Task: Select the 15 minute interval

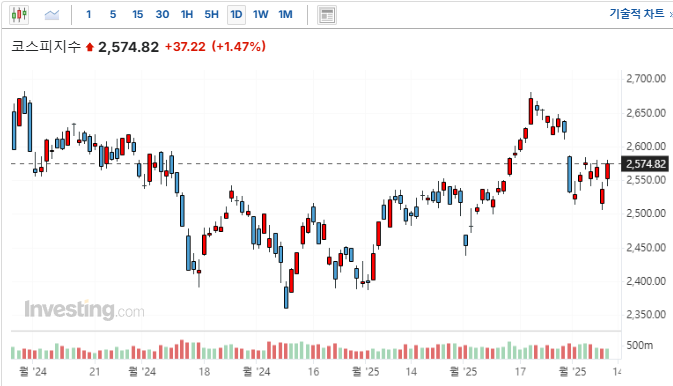Action: coord(137,15)
